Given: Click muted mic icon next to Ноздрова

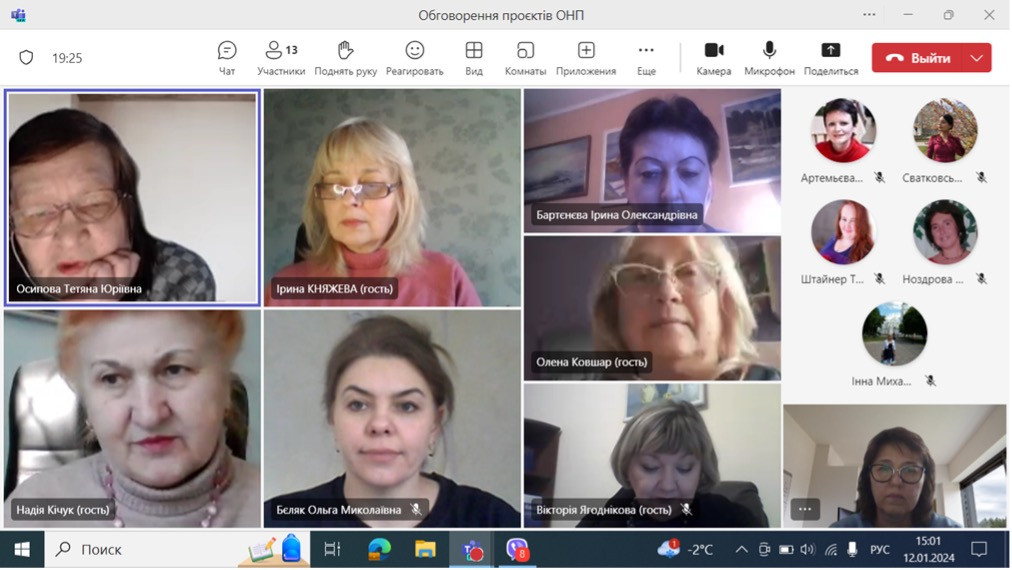Looking at the screenshot, I should [x=982, y=279].
